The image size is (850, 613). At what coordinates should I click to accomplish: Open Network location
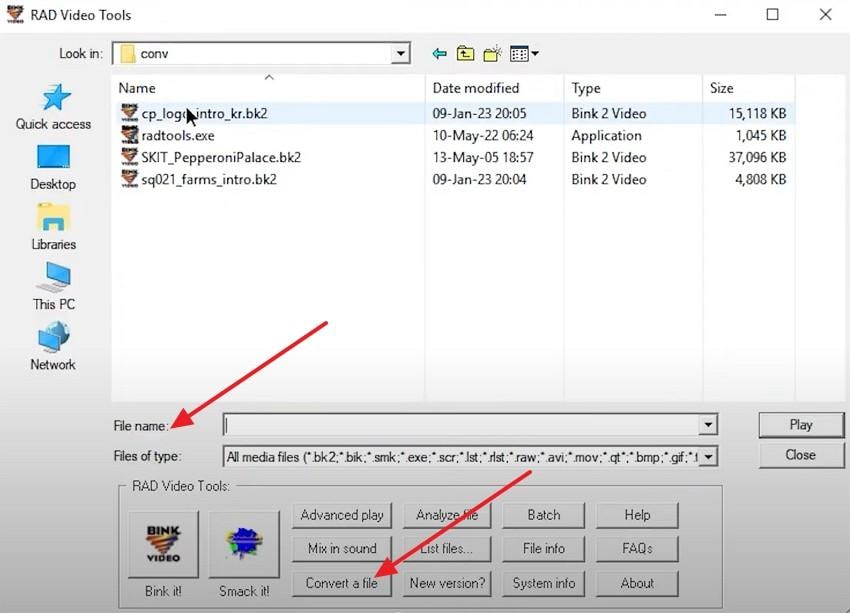53,347
